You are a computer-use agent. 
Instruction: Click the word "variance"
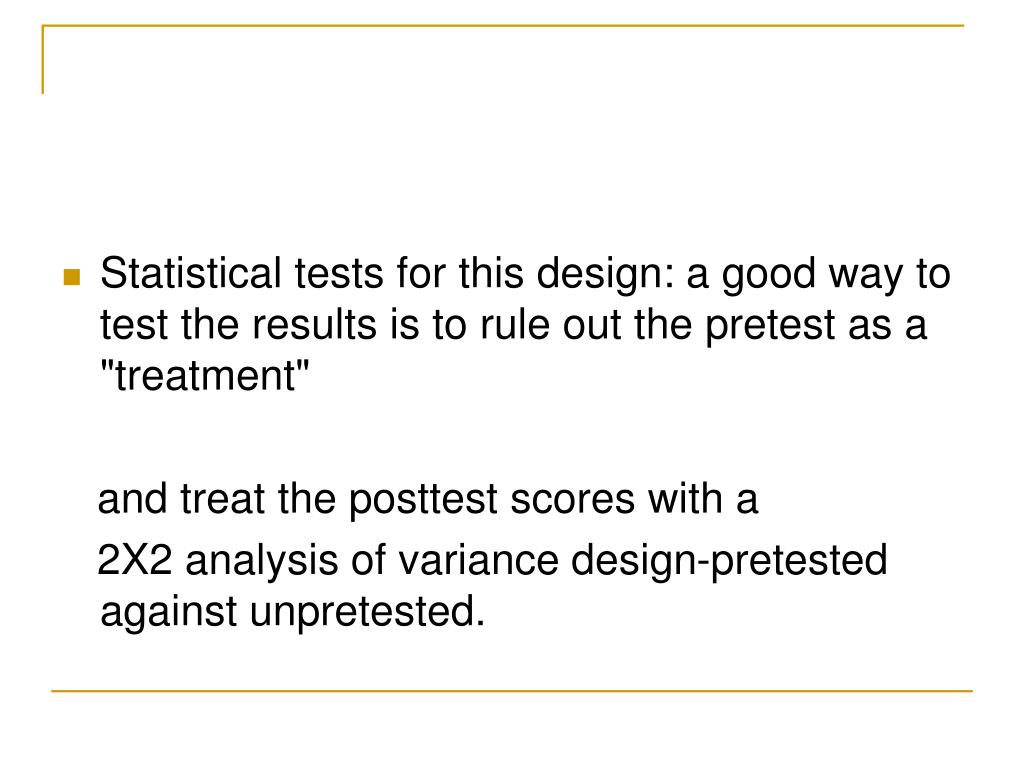click(479, 560)
